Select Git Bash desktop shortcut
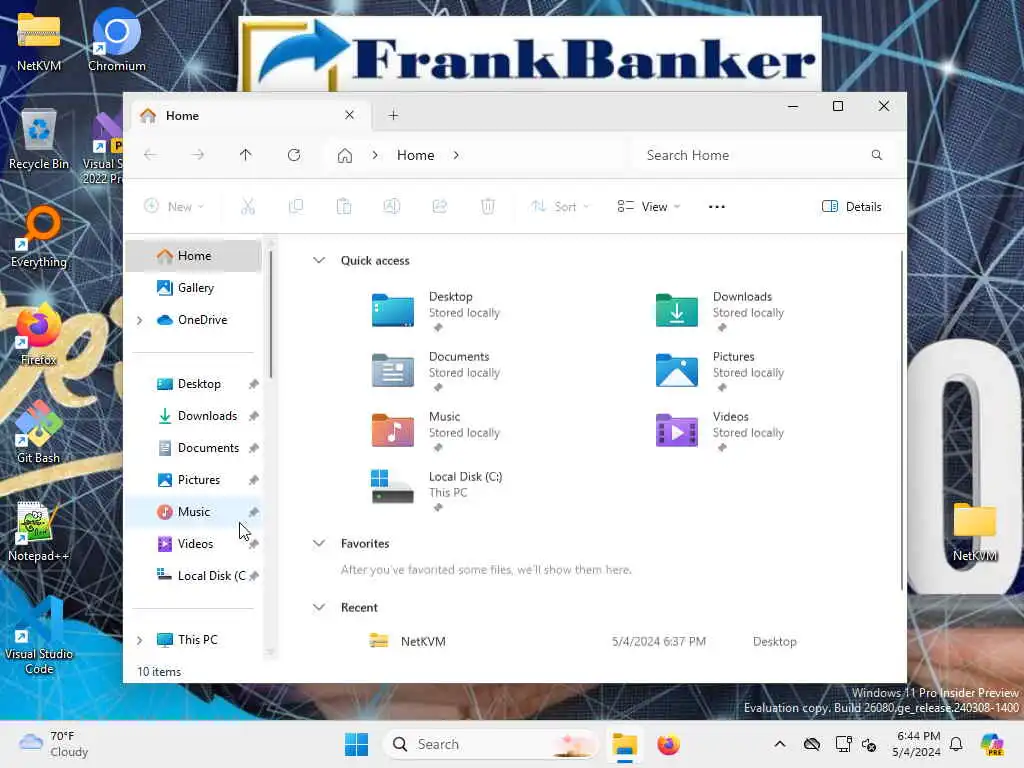The height and width of the screenshot is (768, 1024). pos(39,433)
